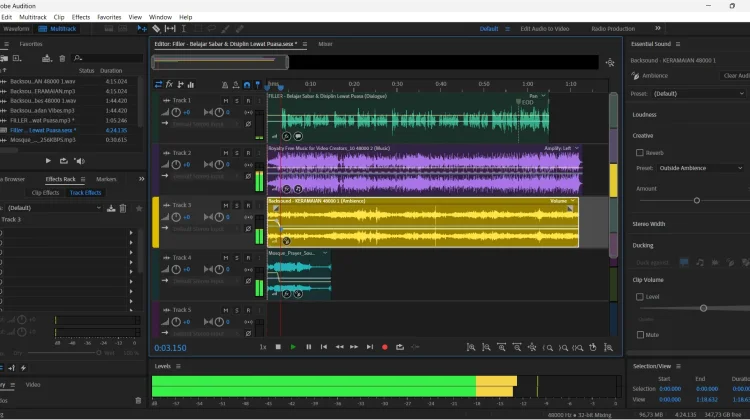
Task: Select the Time Selection tool
Action: (184, 29)
